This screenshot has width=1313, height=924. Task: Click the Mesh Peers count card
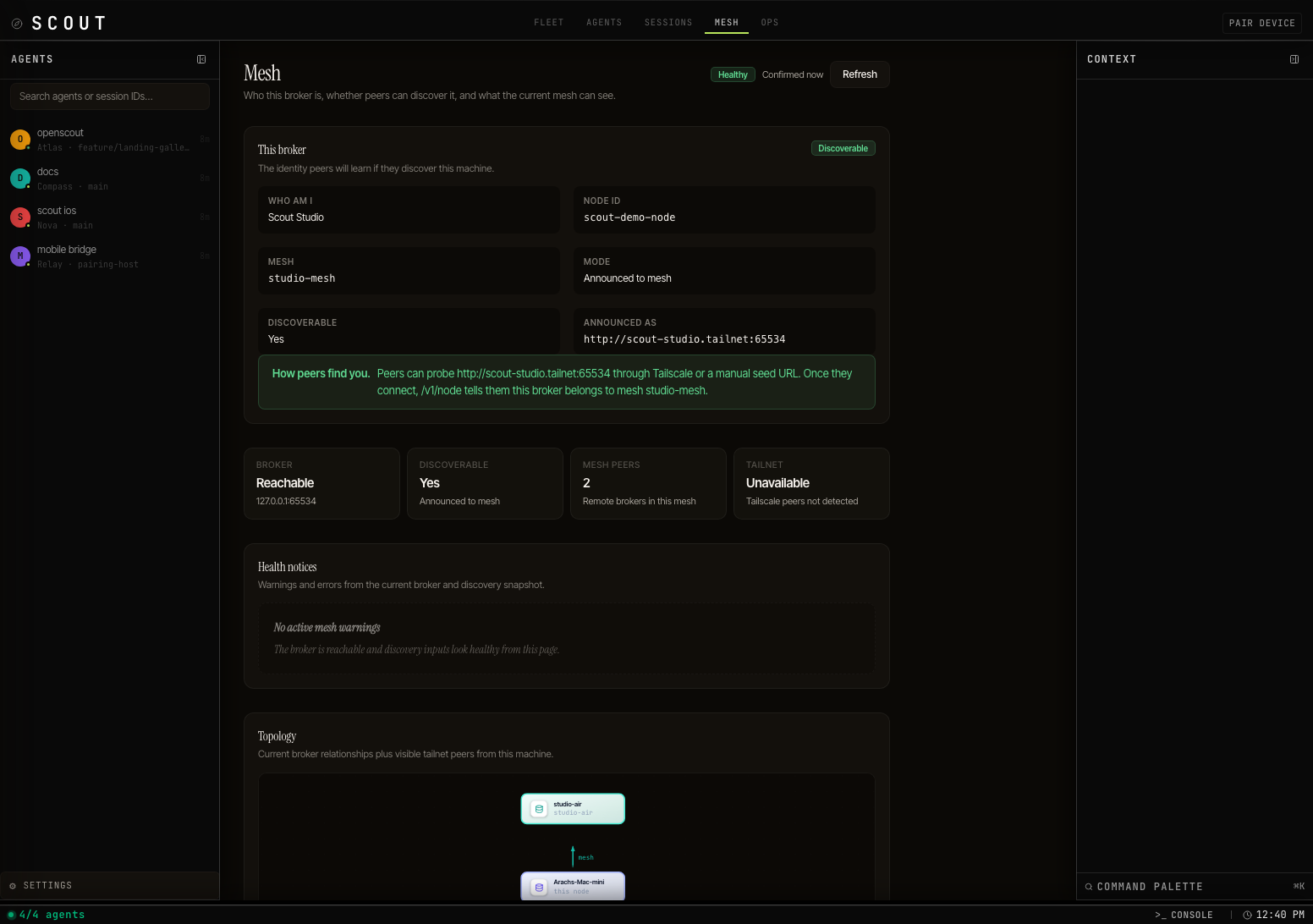pyautogui.click(x=648, y=483)
